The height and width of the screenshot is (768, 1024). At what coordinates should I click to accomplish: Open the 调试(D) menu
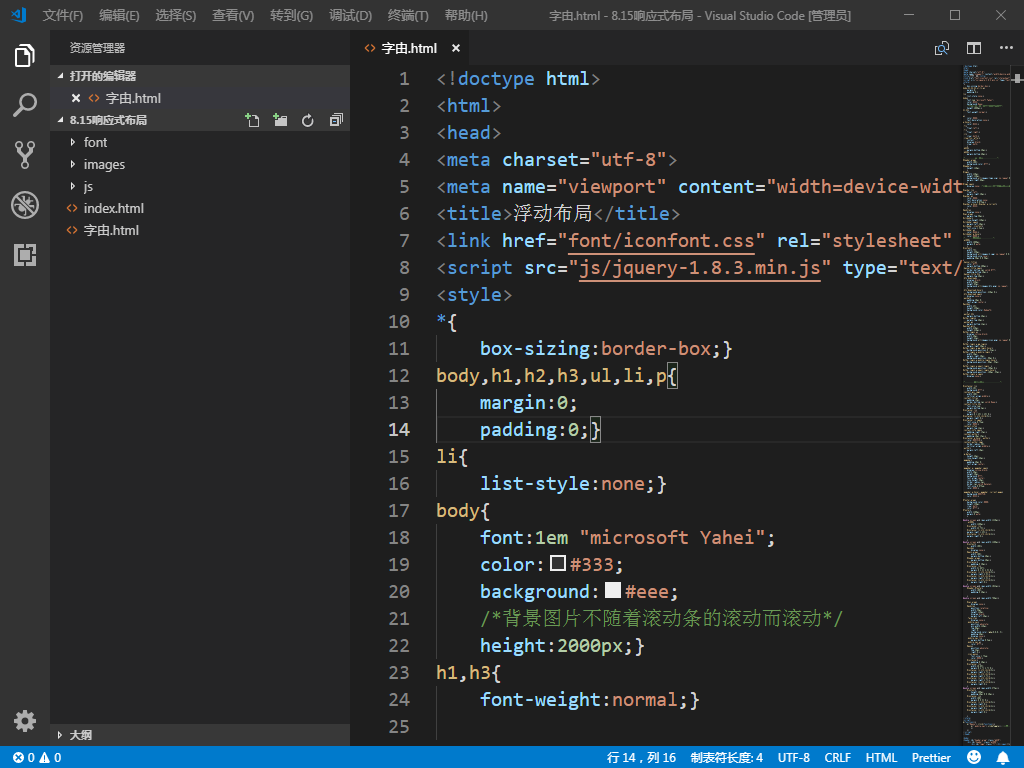click(x=351, y=15)
